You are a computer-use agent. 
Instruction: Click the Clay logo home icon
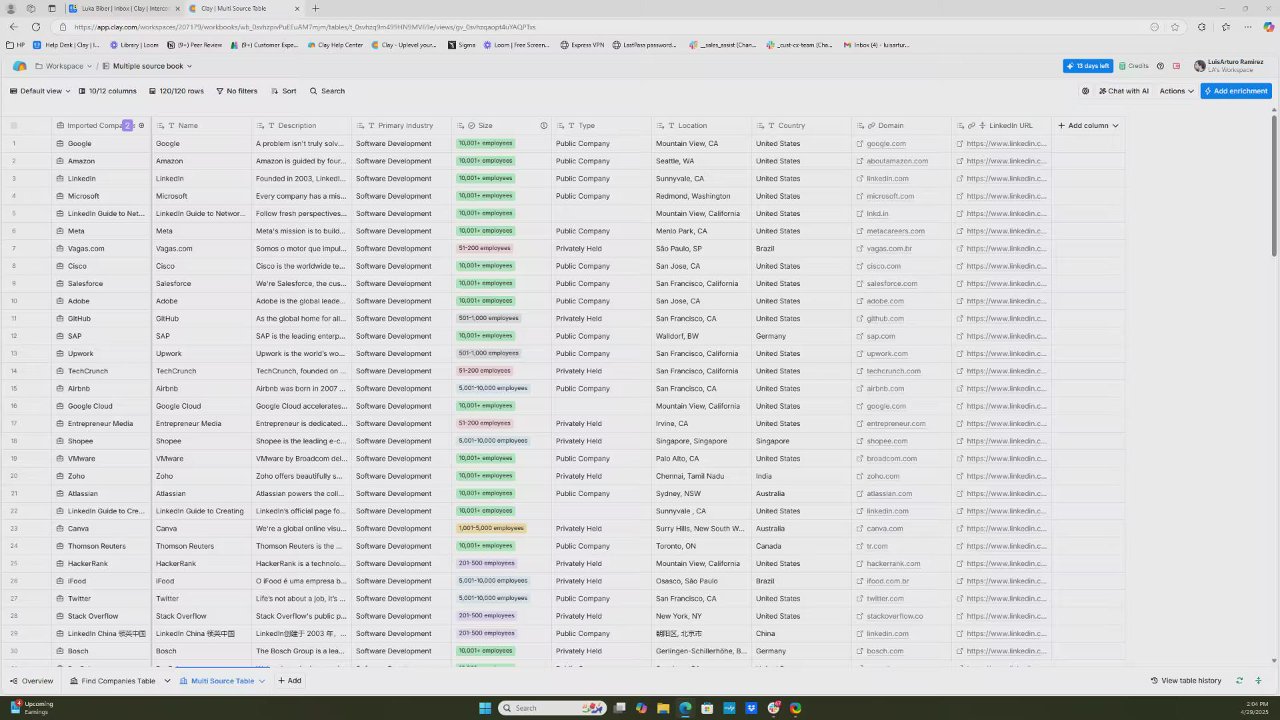click(x=19, y=66)
